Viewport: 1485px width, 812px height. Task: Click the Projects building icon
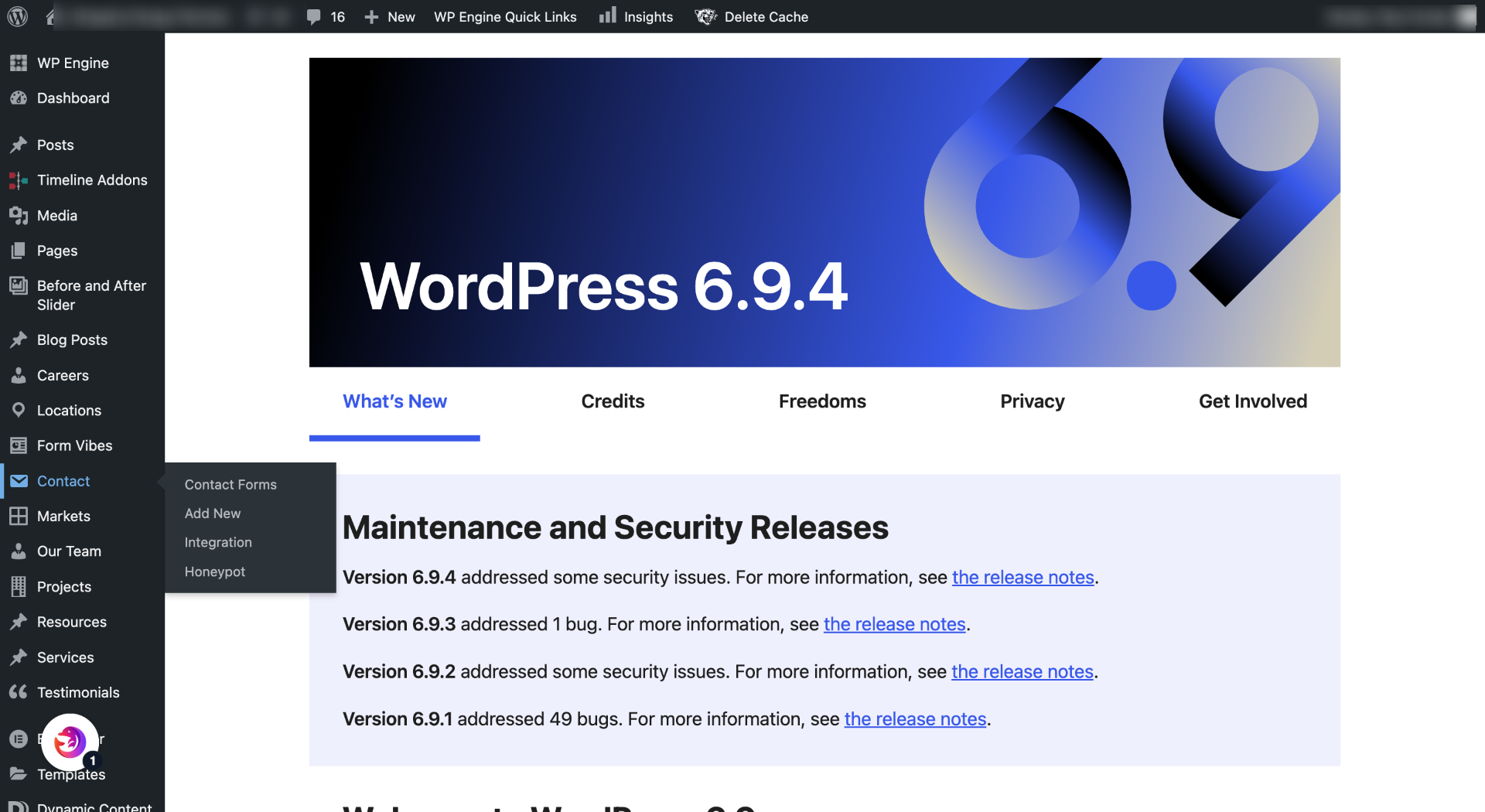[19, 587]
